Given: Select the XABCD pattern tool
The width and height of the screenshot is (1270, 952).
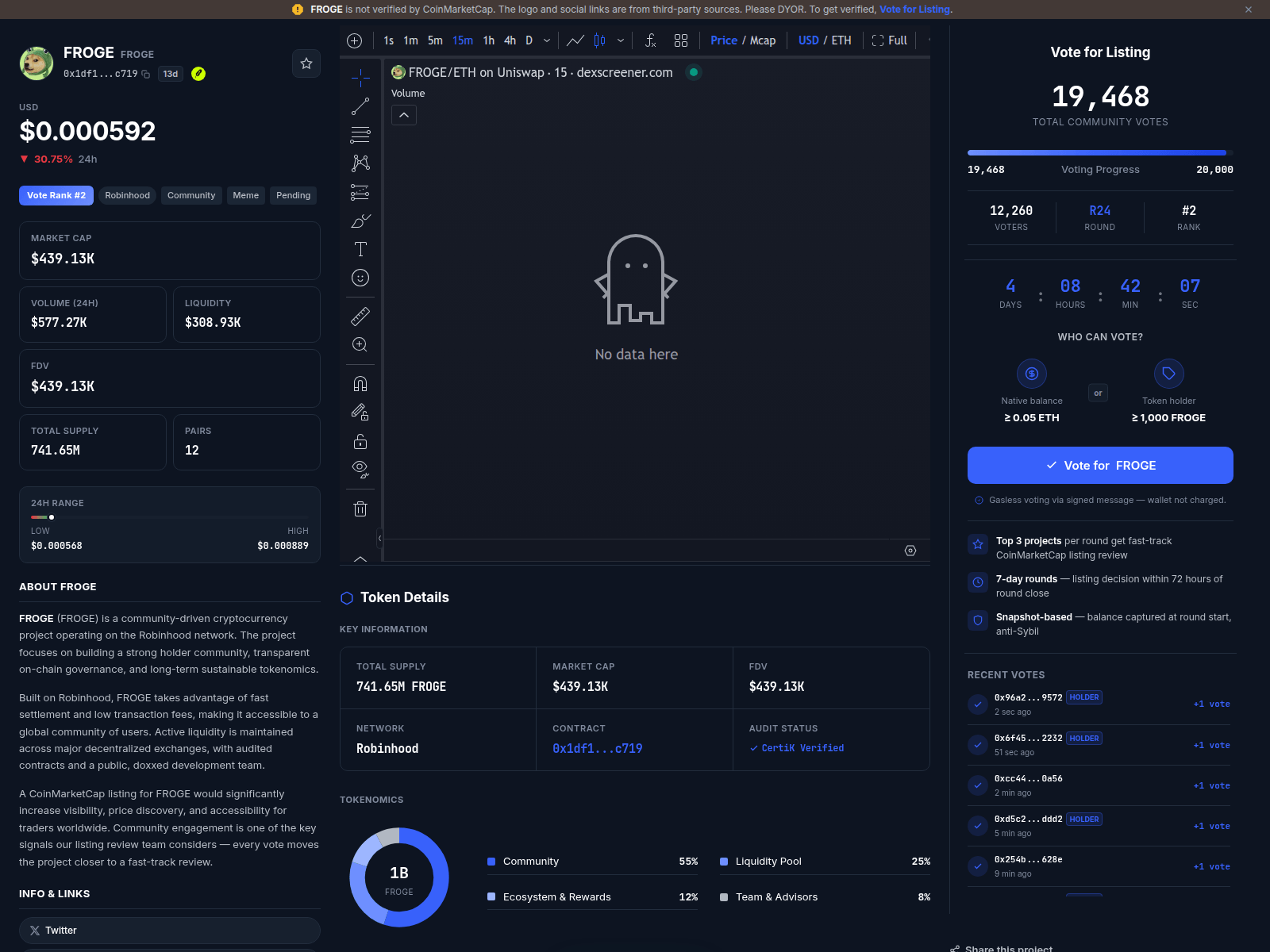Looking at the screenshot, I should click(360, 163).
